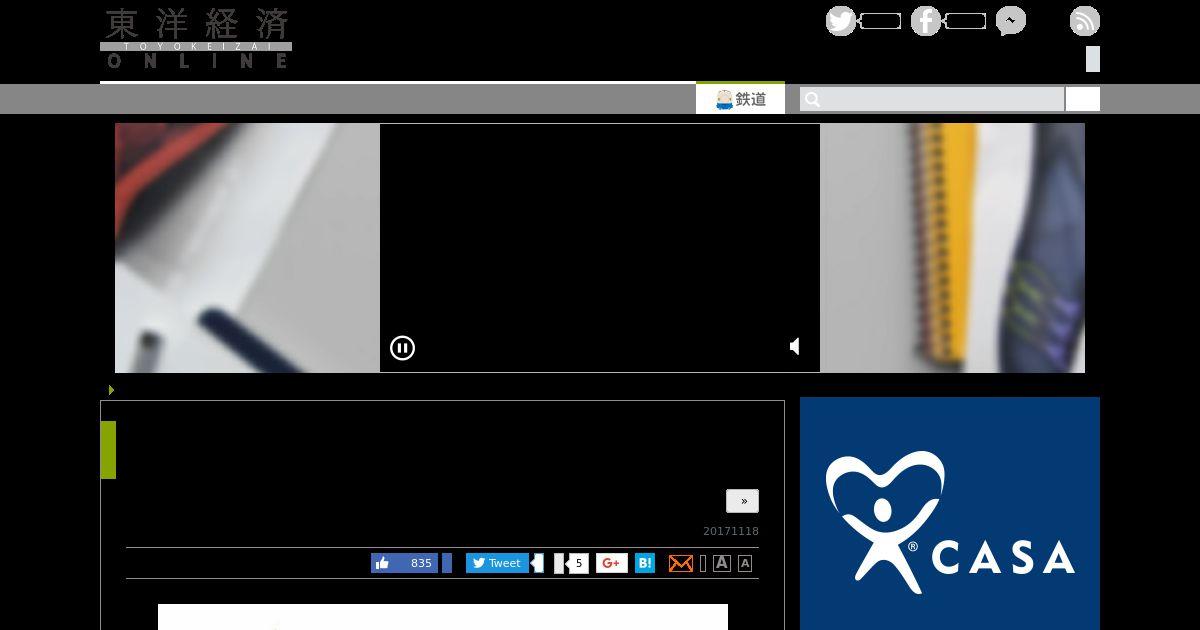1200x630 pixels.
Task: Click the Facebook like count box in header
Action: pyautogui.click(x=965, y=21)
